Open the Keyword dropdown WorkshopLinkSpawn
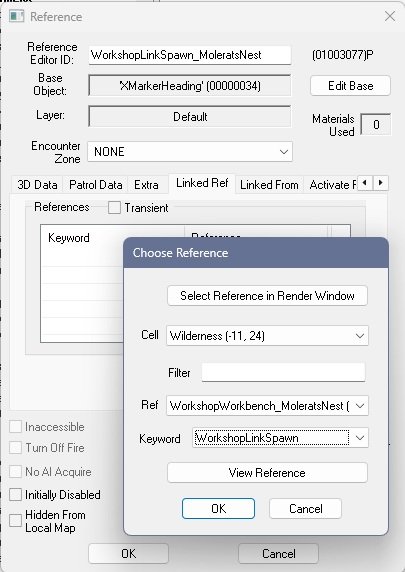Image resolution: width=405 pixels, height=572 pixels. click(x=280, y=438)
